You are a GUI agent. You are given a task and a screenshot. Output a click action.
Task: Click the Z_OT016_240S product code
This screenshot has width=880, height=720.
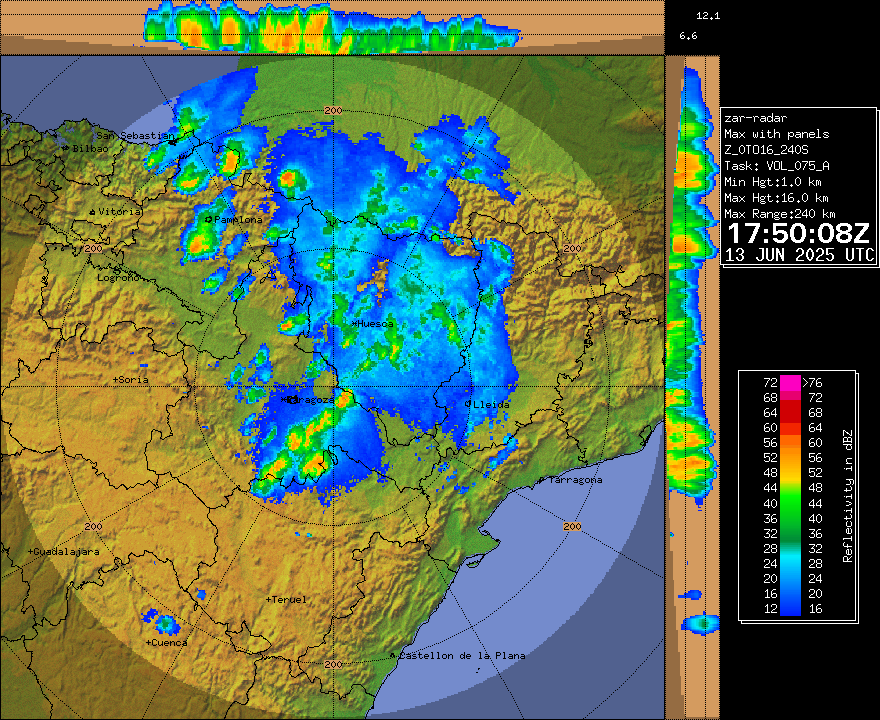click(766, 150)
